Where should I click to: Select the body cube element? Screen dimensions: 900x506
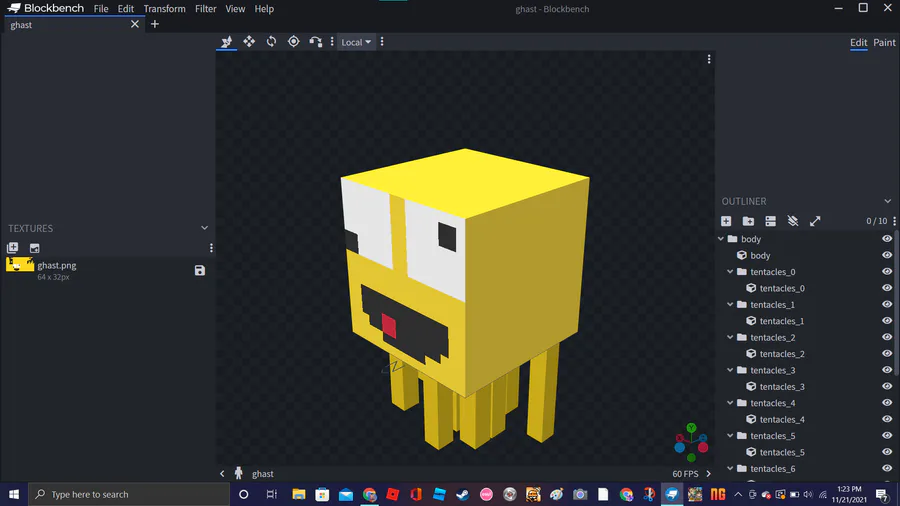click(x=760, y=255)
